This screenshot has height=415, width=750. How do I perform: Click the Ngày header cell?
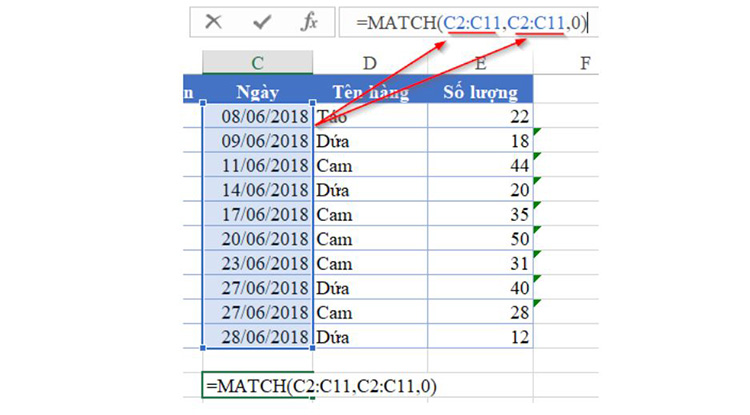click(x=257, y=91)
